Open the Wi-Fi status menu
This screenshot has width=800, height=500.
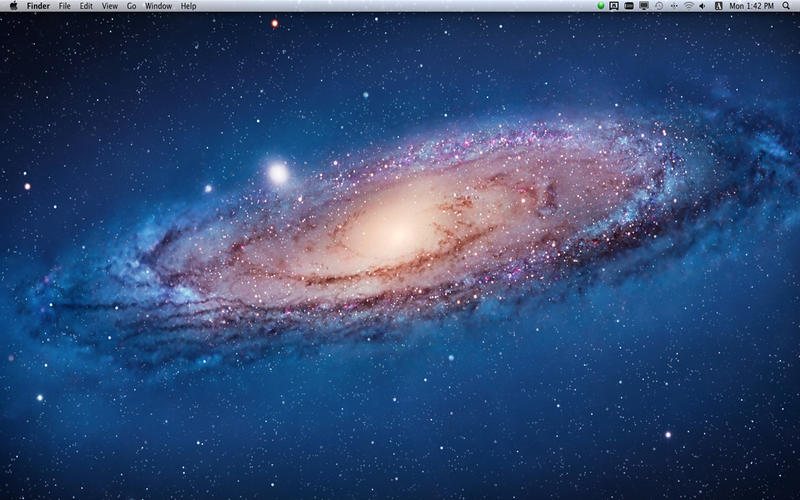point(688,6)
